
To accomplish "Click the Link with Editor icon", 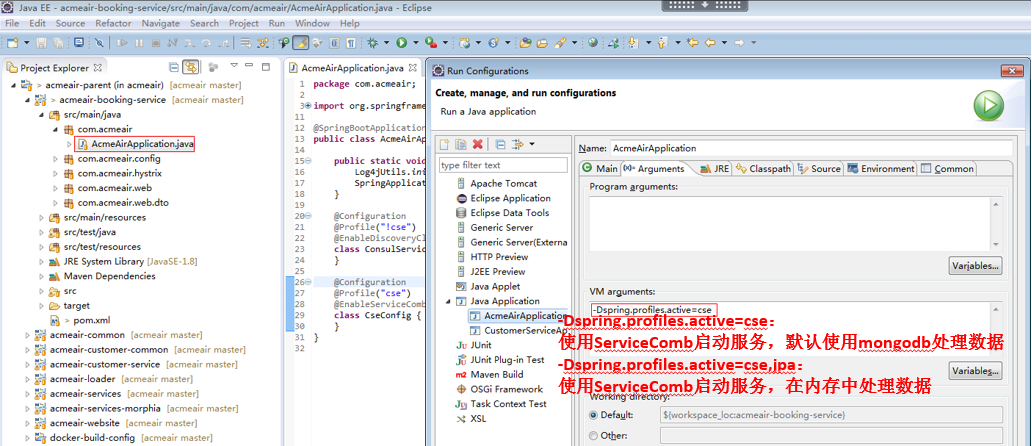I will coord(190,68).
